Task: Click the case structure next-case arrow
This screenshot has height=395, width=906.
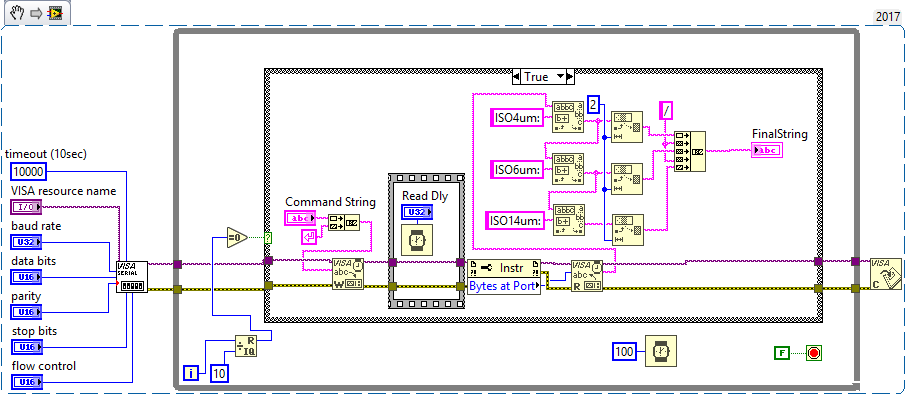Action: 570,77
